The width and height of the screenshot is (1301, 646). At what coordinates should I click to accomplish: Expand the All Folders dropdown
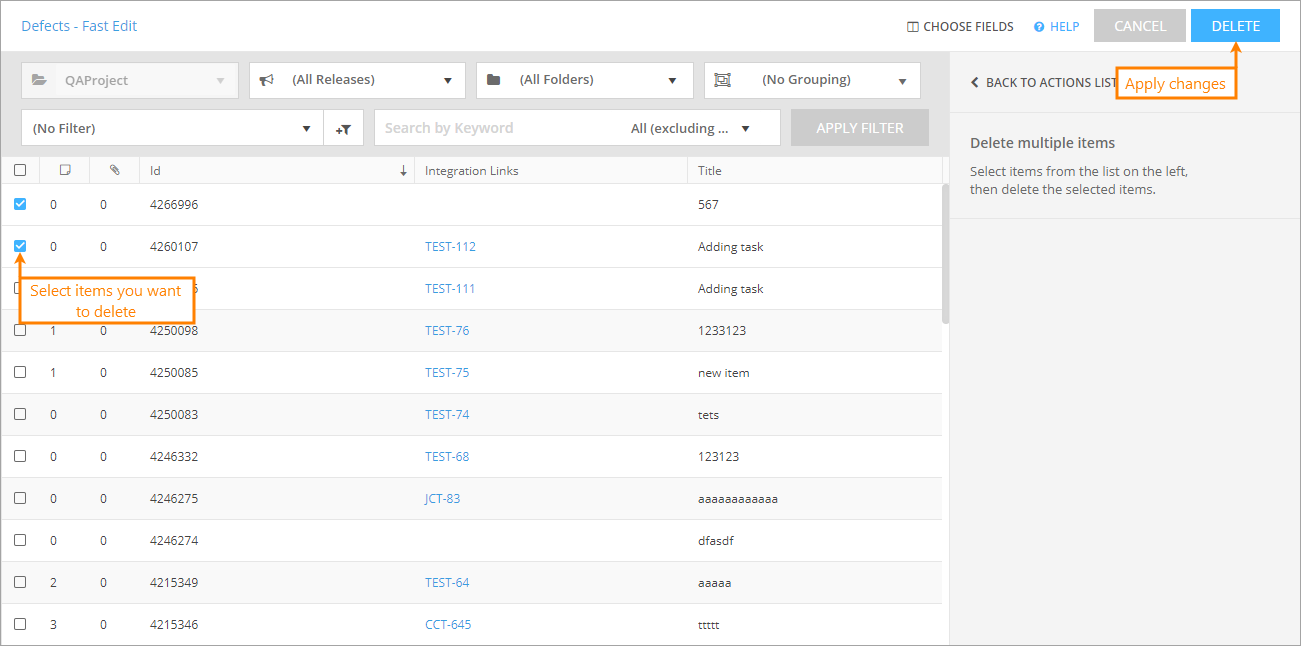click(x=584, y=80)
